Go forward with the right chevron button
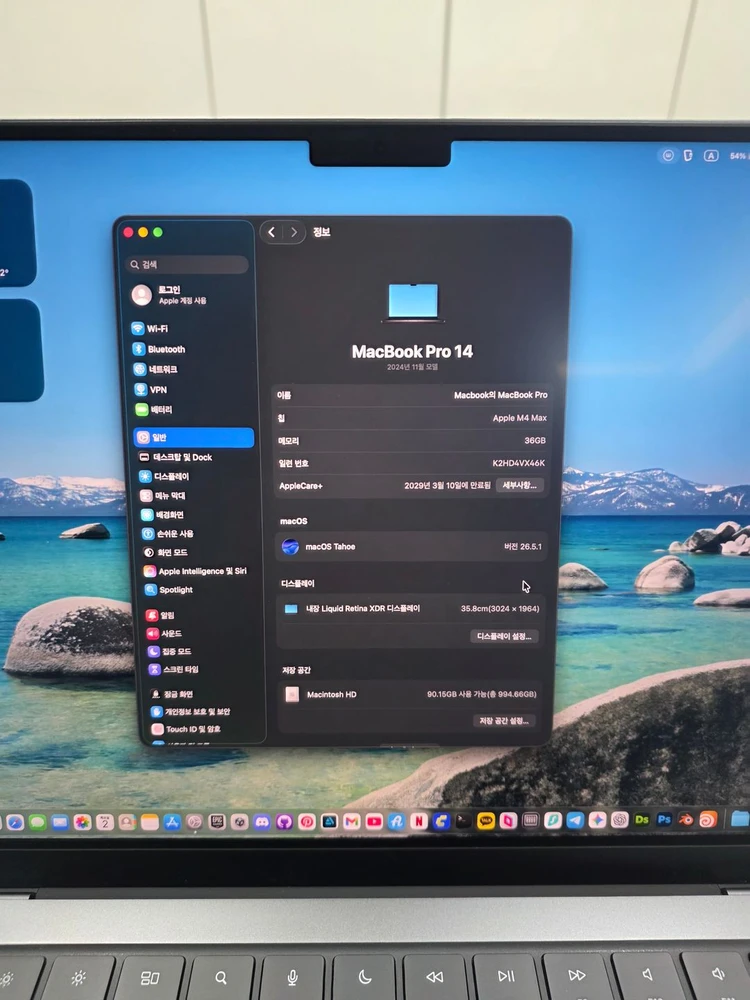 tap(293, 232)
